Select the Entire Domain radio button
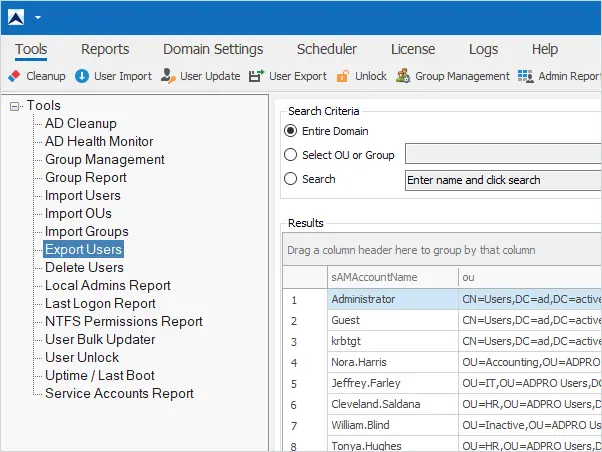 pyautogui.click(x=290, y=131)
